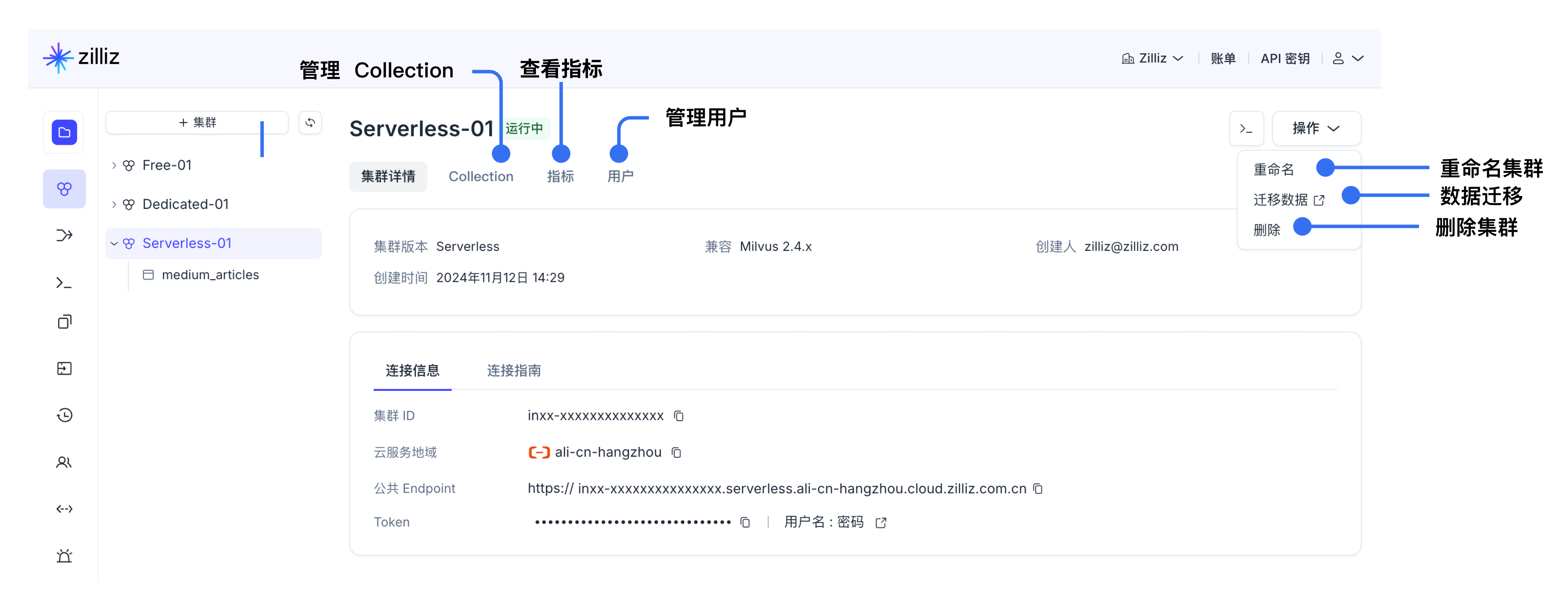This screenshot has height=611, width=1568.
Task: Switch to the Collection tab
Action: 481,177
